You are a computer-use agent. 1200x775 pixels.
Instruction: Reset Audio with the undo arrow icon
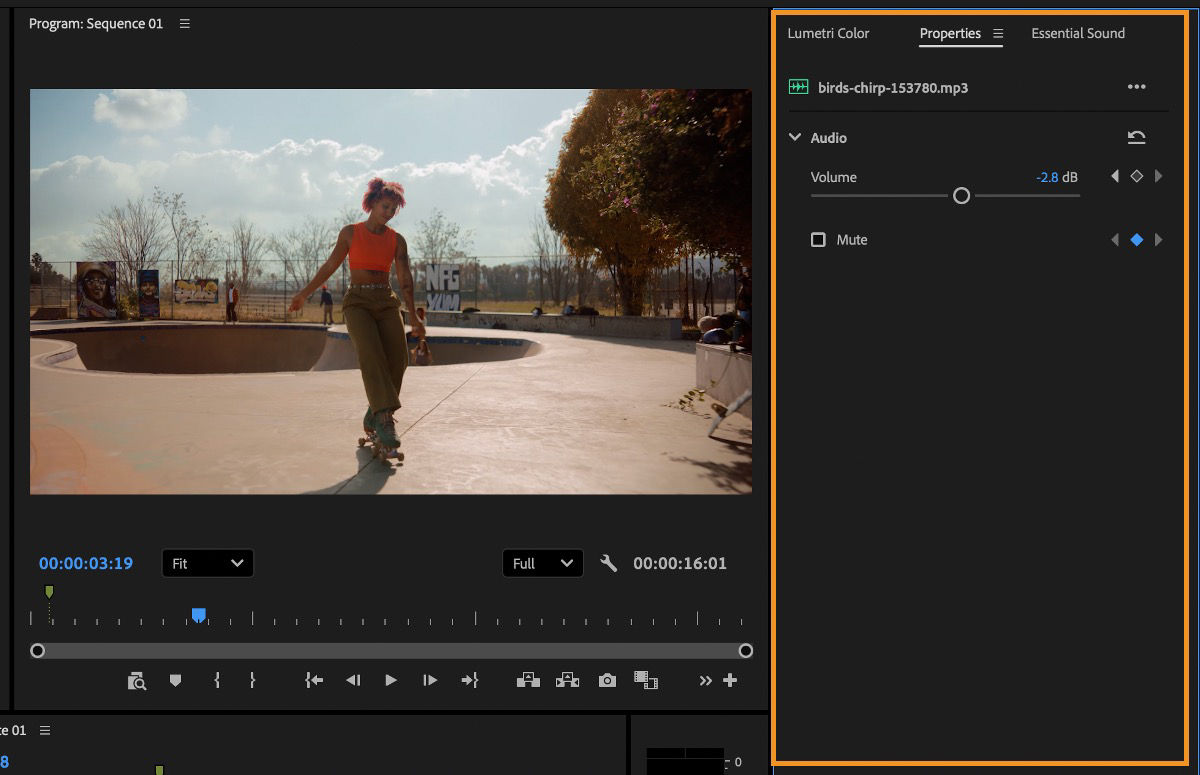tap(1136, 138)
